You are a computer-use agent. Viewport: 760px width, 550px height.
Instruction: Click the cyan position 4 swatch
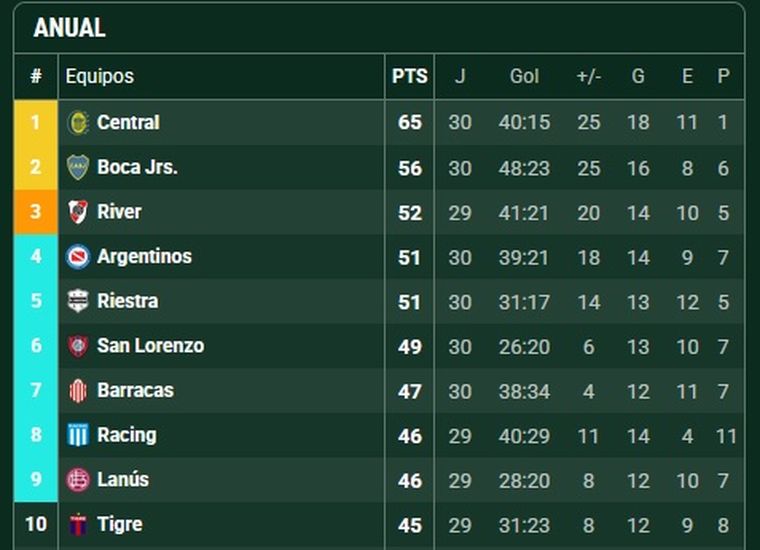[36, 257]
